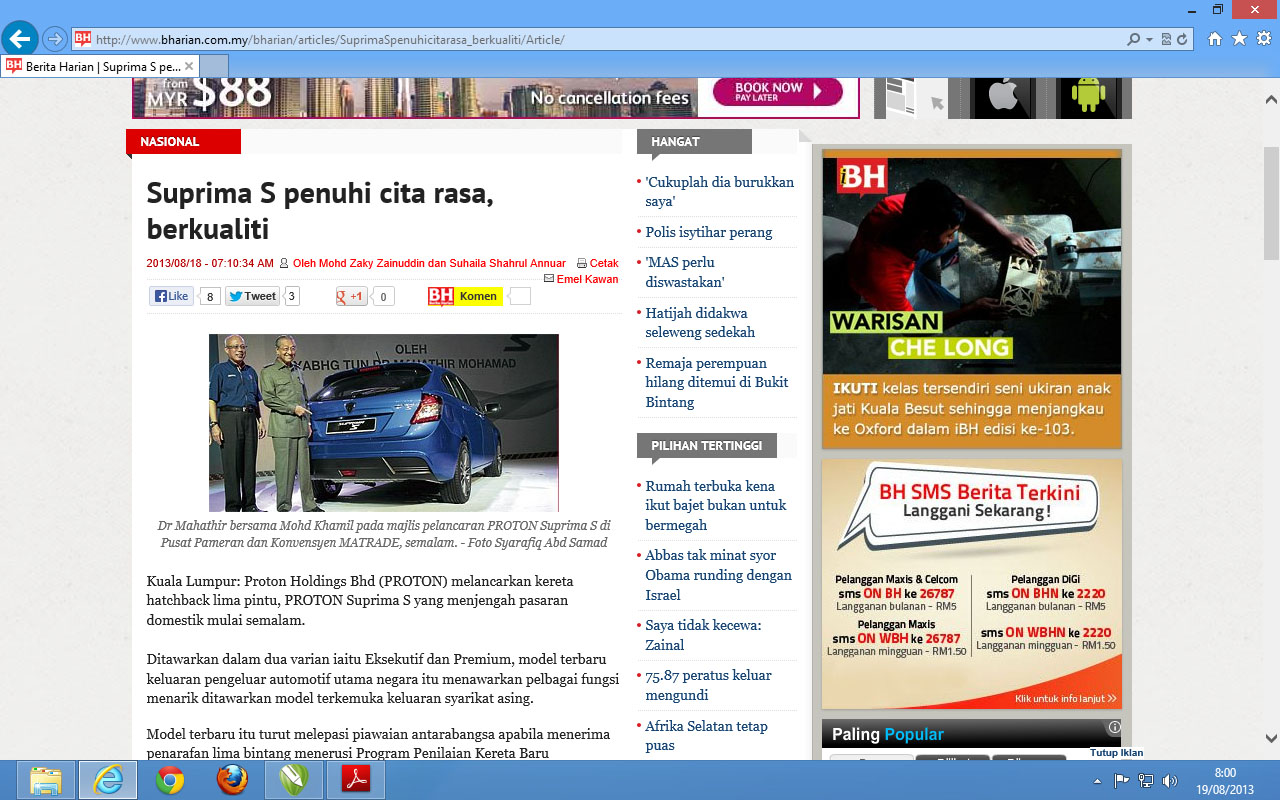The height and width of the screenshot is (800, 1280).
Task: Open "Polis isytihar perang" headline
Action: click(x=709, y=232)
